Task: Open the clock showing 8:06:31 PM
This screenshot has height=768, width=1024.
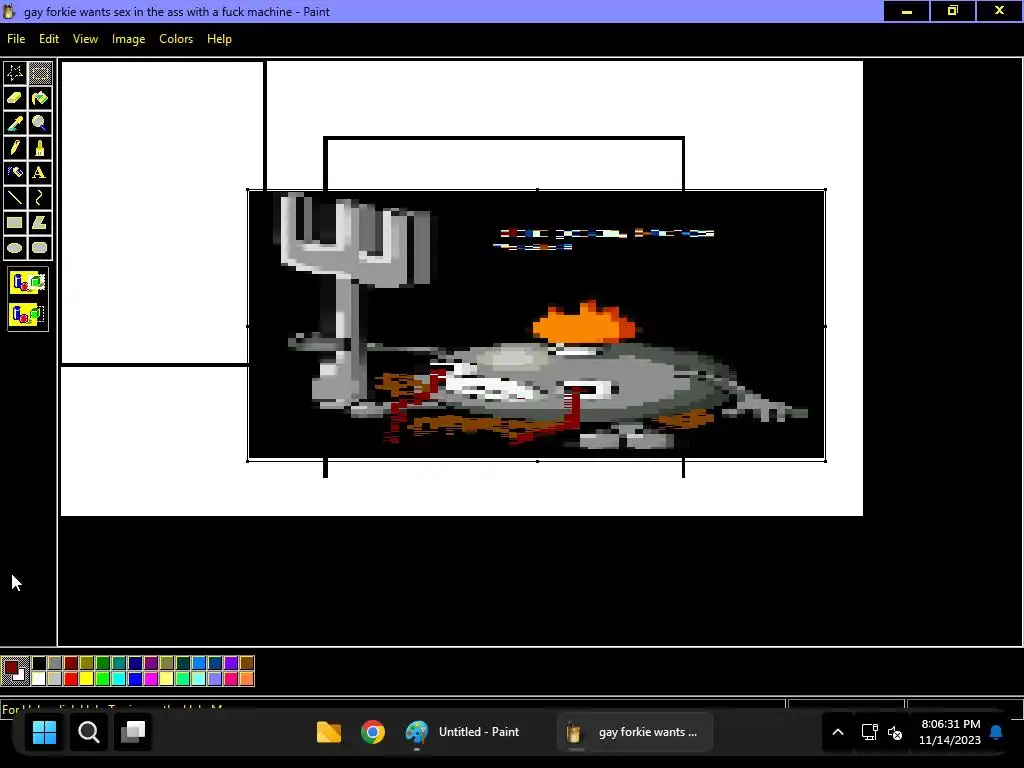Action: pos(950,732)
